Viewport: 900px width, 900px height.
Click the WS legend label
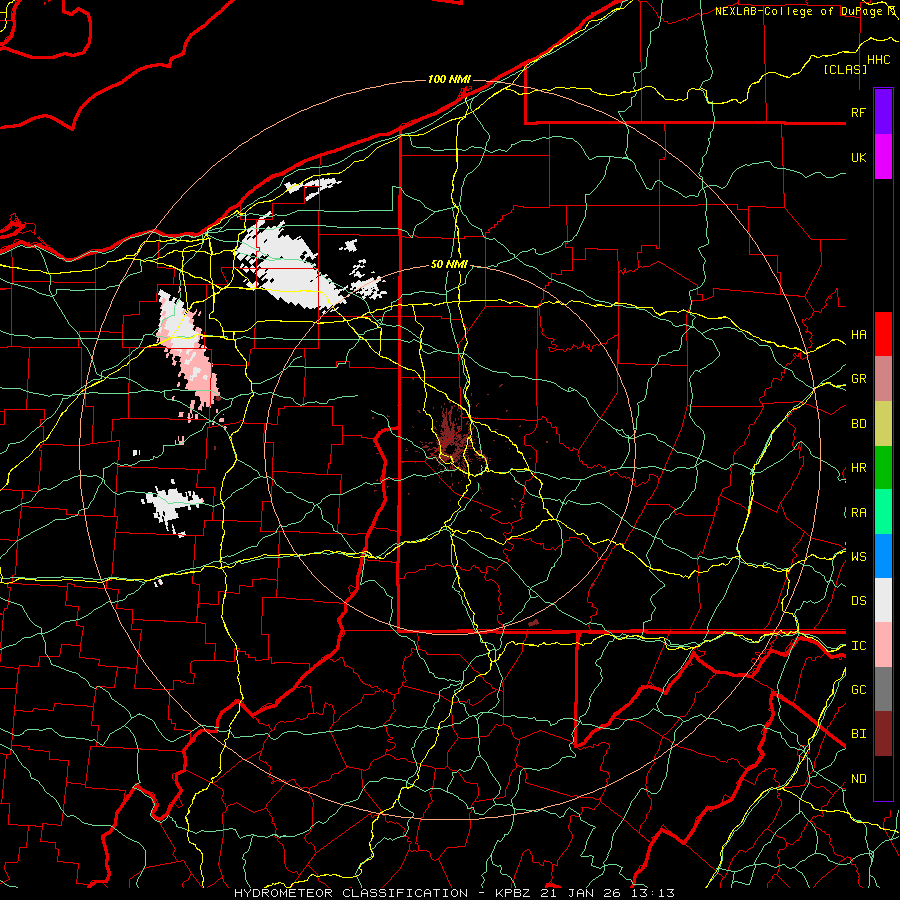[859, 556]
